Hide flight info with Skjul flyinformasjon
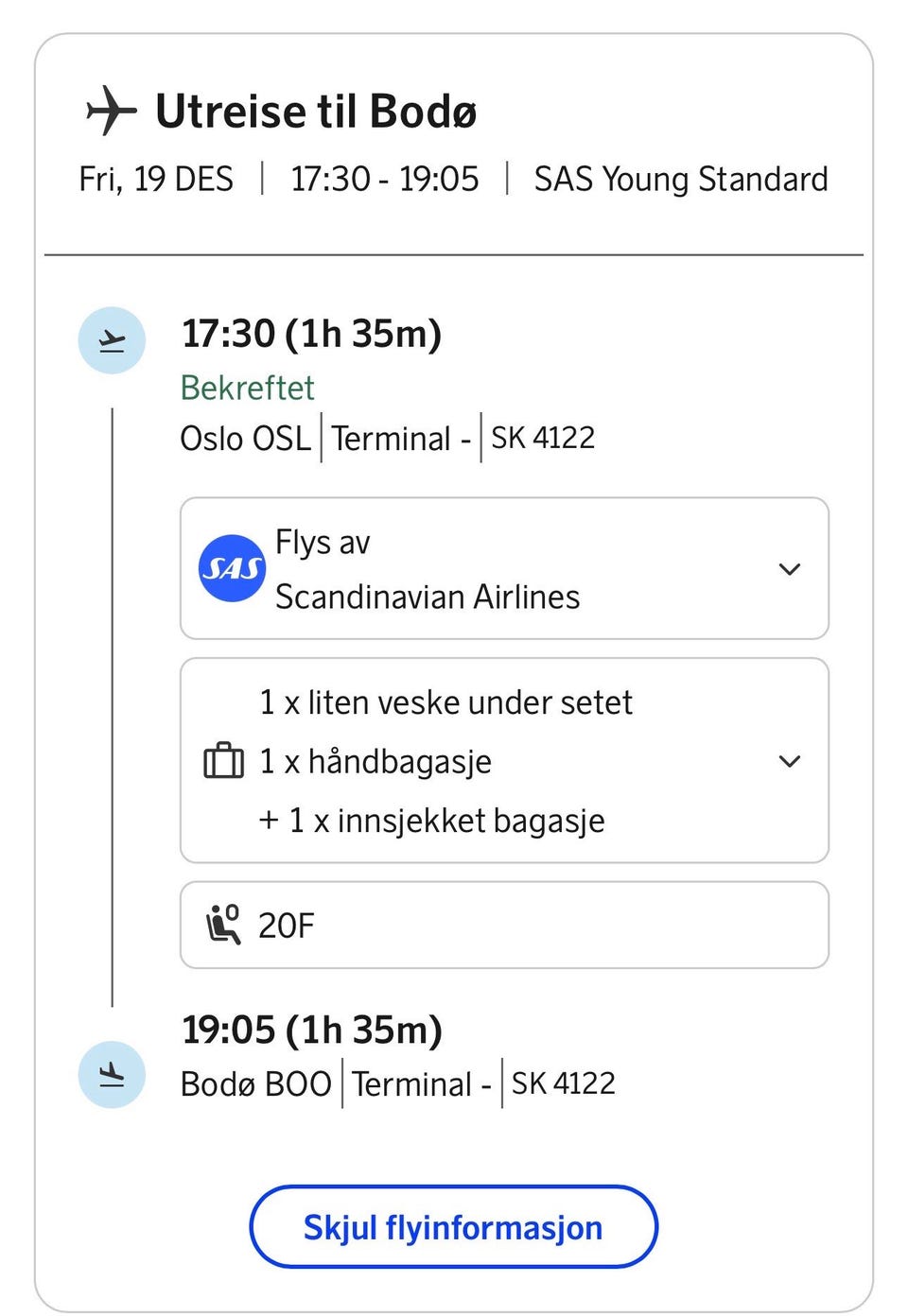The width and height of the screenshot is (908, 1316). click(x=453, y=1227)
